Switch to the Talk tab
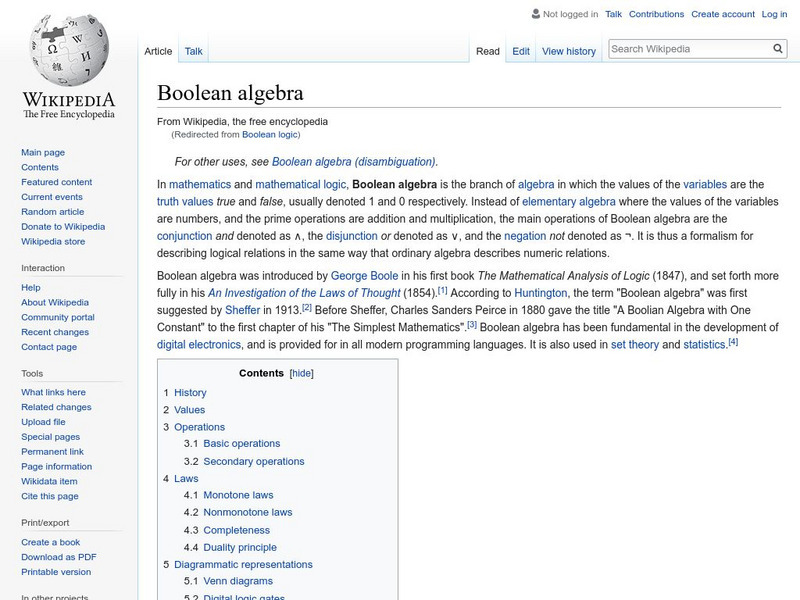800x600 pixels. [x=192, y=50]
